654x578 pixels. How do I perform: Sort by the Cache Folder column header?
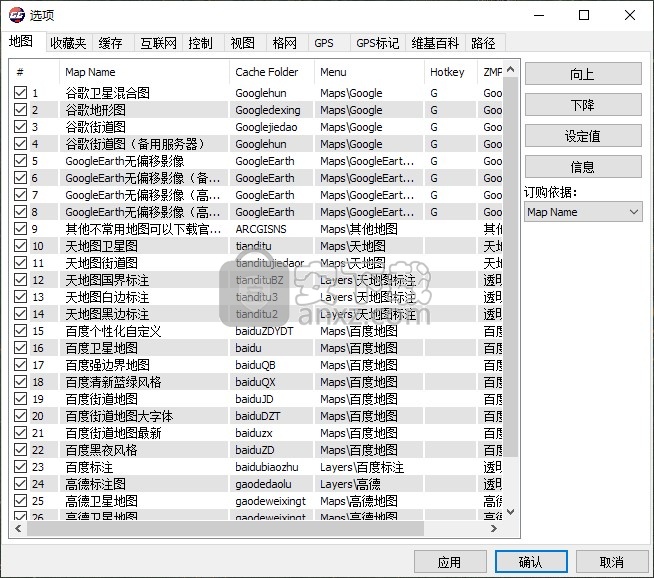click(272, 72)
